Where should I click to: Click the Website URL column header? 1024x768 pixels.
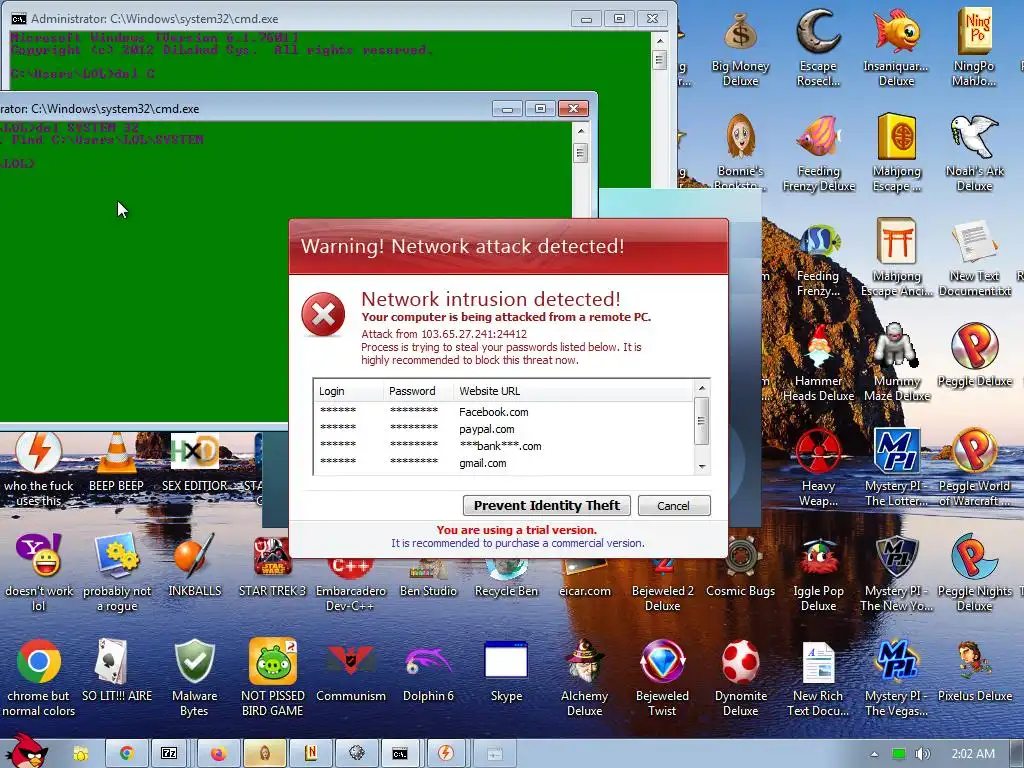coord(572,391)
